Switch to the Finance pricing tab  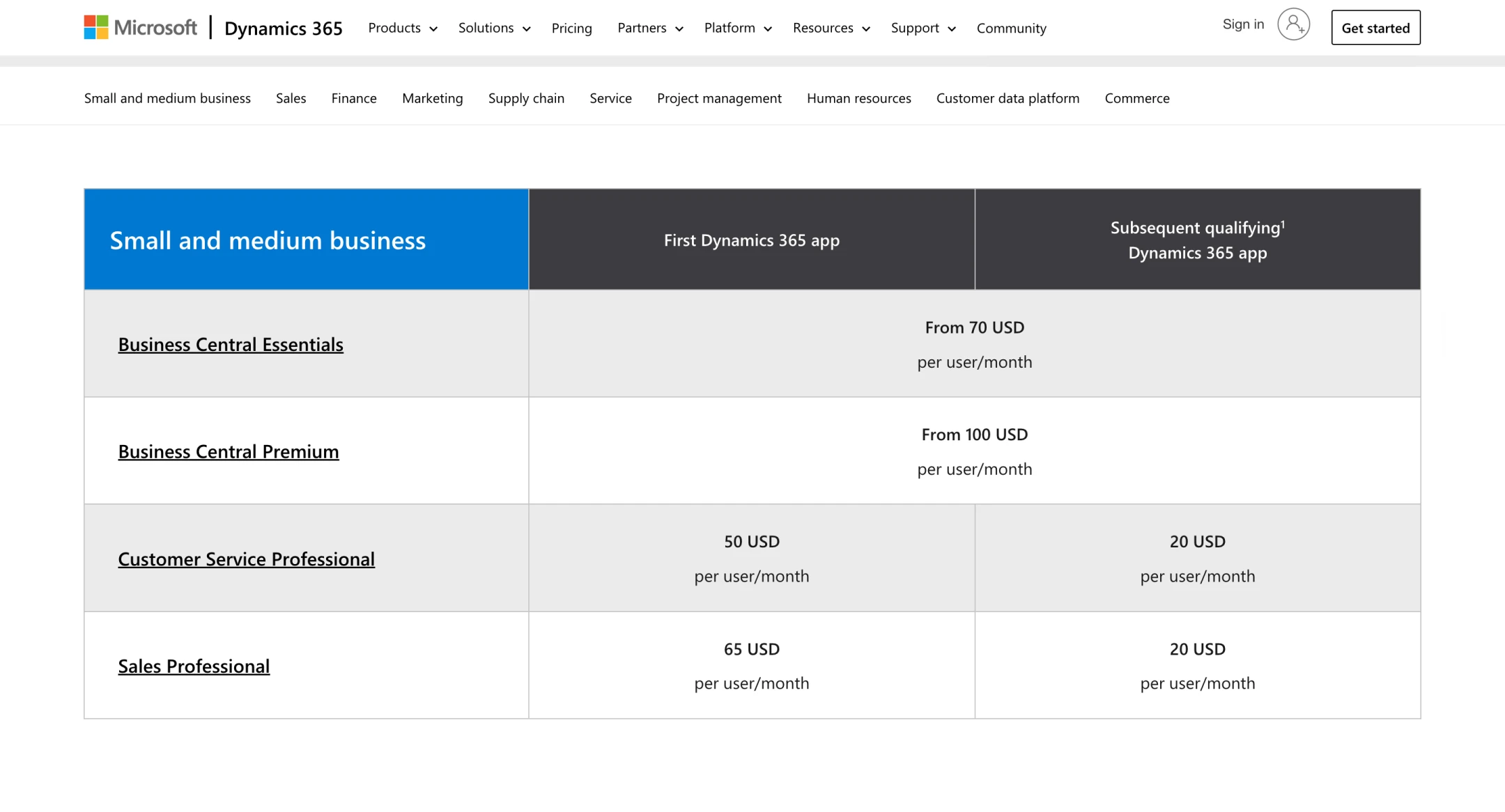coord(353,98)
